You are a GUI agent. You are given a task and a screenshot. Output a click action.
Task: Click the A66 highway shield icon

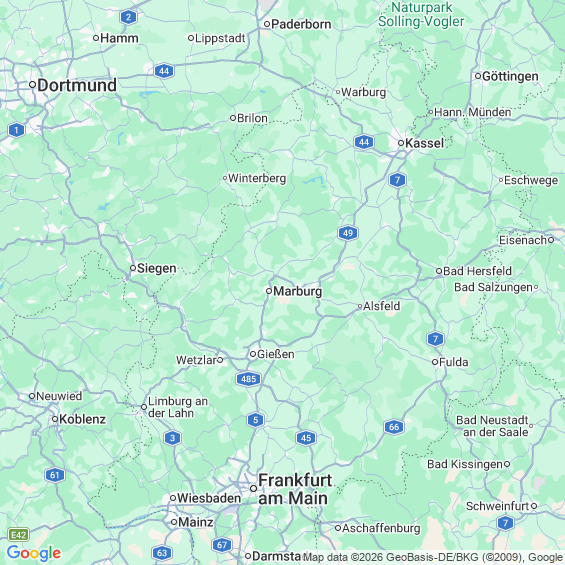[x=394, y=427]
